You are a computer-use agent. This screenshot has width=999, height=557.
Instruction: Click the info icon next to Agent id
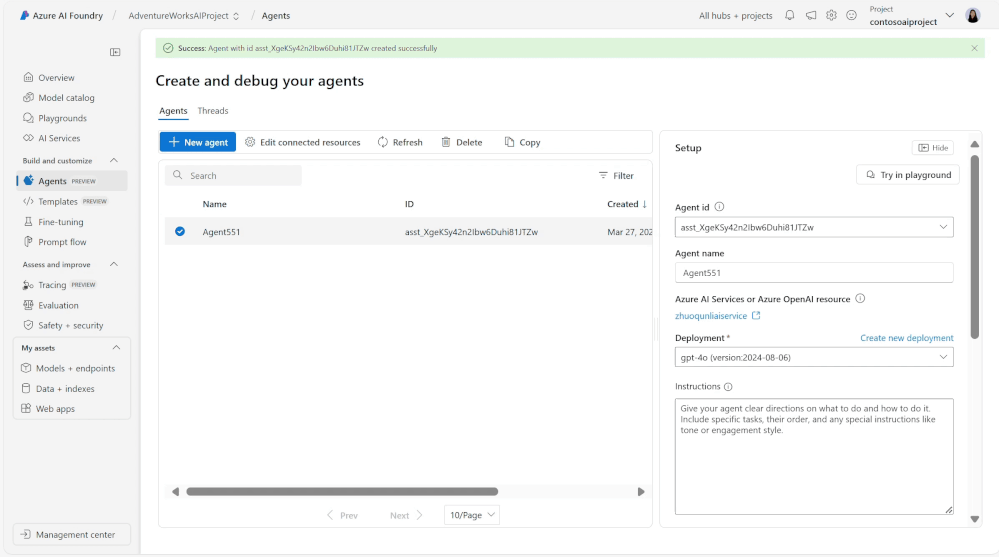point(719,207)
